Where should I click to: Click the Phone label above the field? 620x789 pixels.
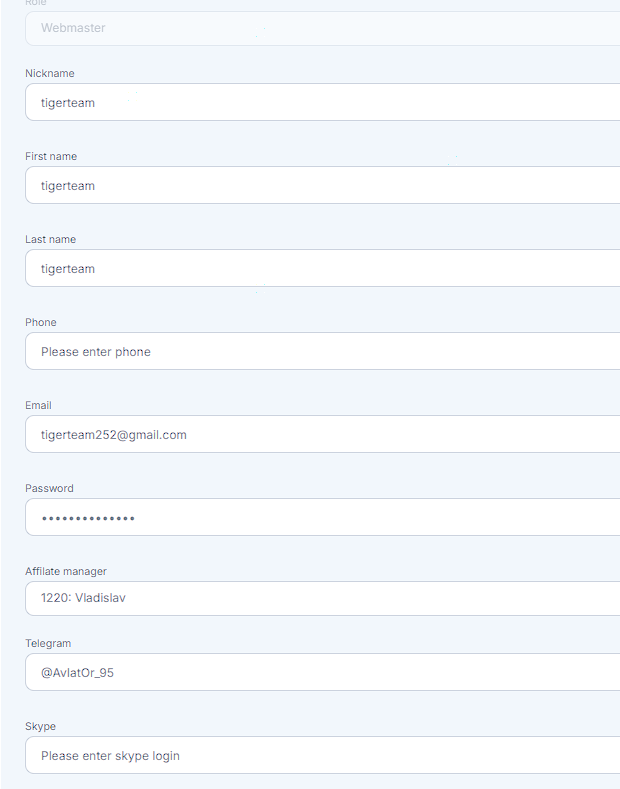[41, 323]
